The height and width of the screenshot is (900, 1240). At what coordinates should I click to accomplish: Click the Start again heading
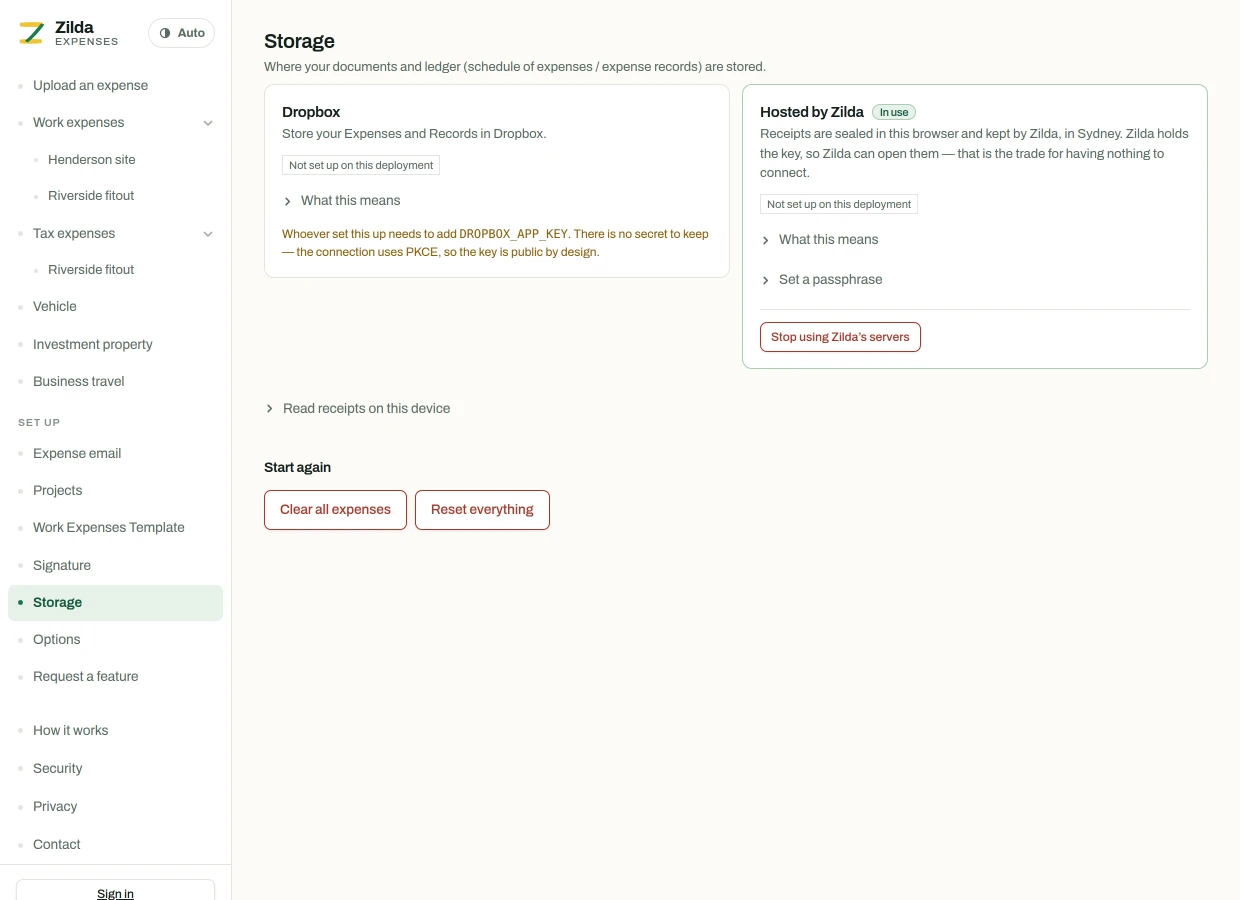[297, 467]
